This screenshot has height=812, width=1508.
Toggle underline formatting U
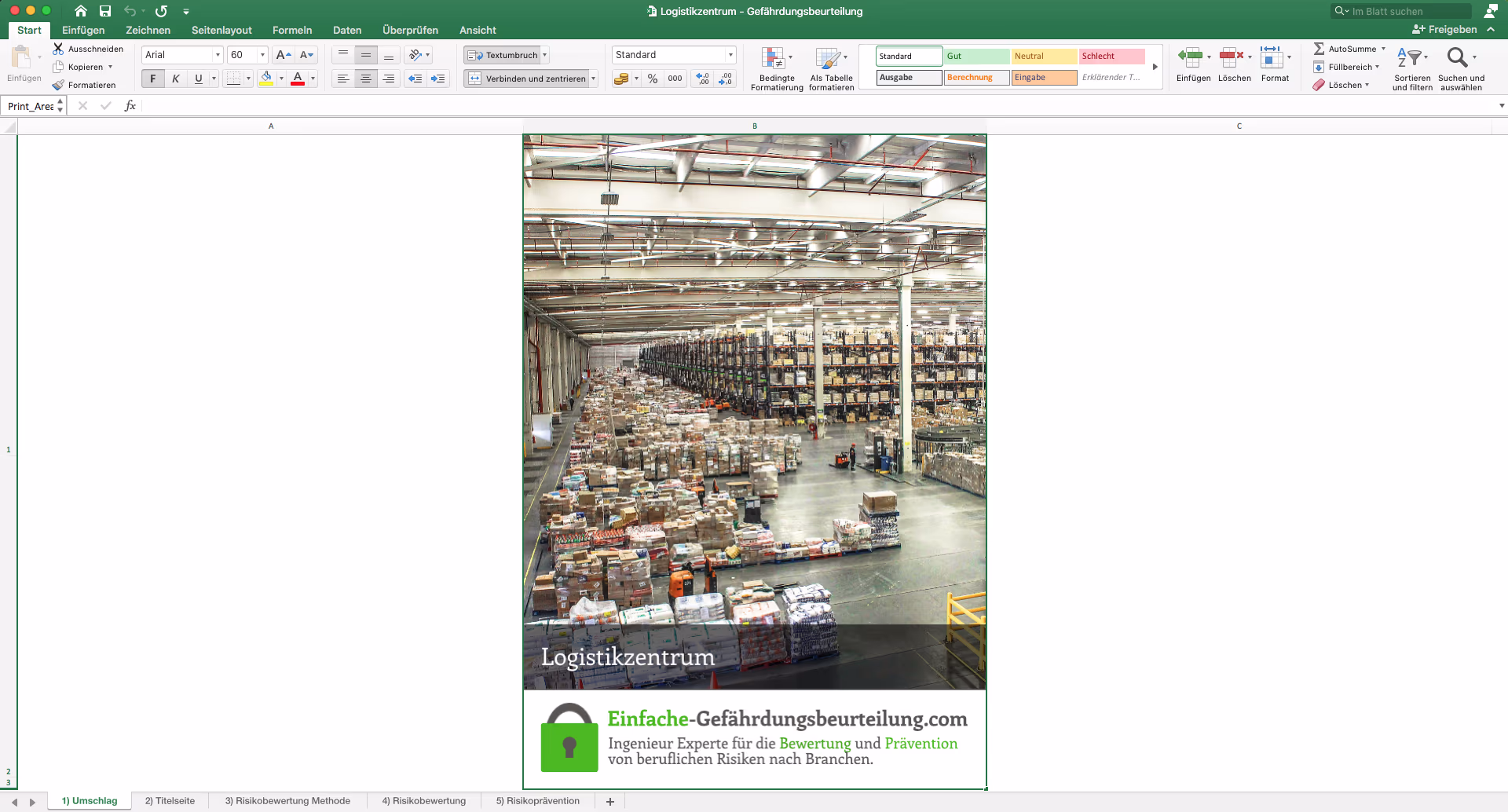(199, 79)
